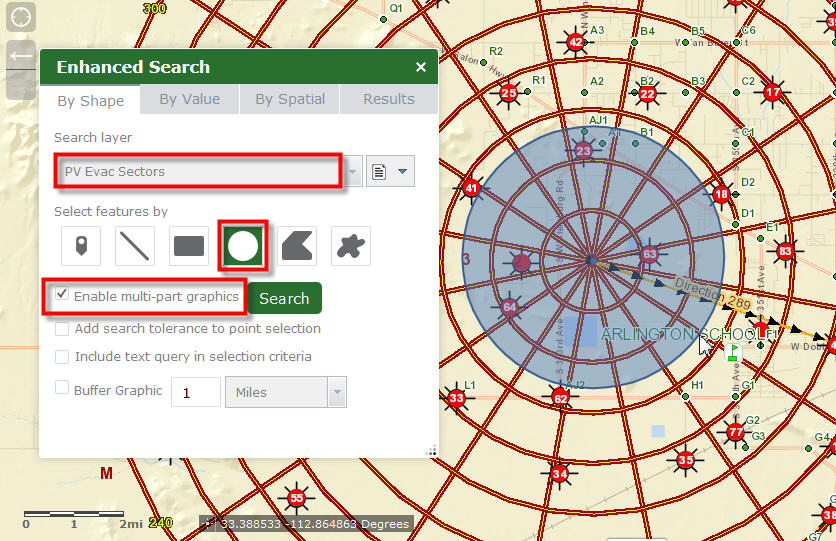Click the siren marker 25
The image size is (836, 541).
click(509, 93)
